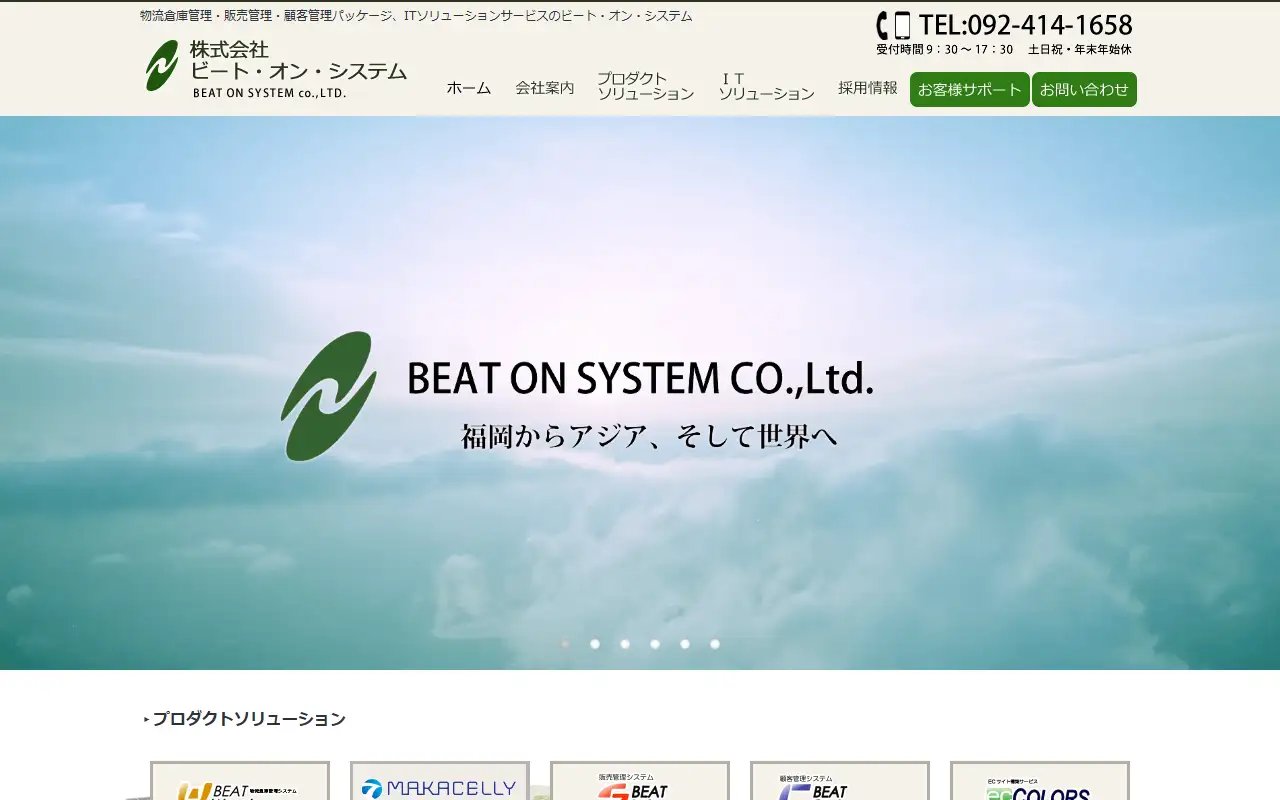1280x800 pixels.
Task: Open the ITソリューション navigation item
Action: [x=767, y=86]
